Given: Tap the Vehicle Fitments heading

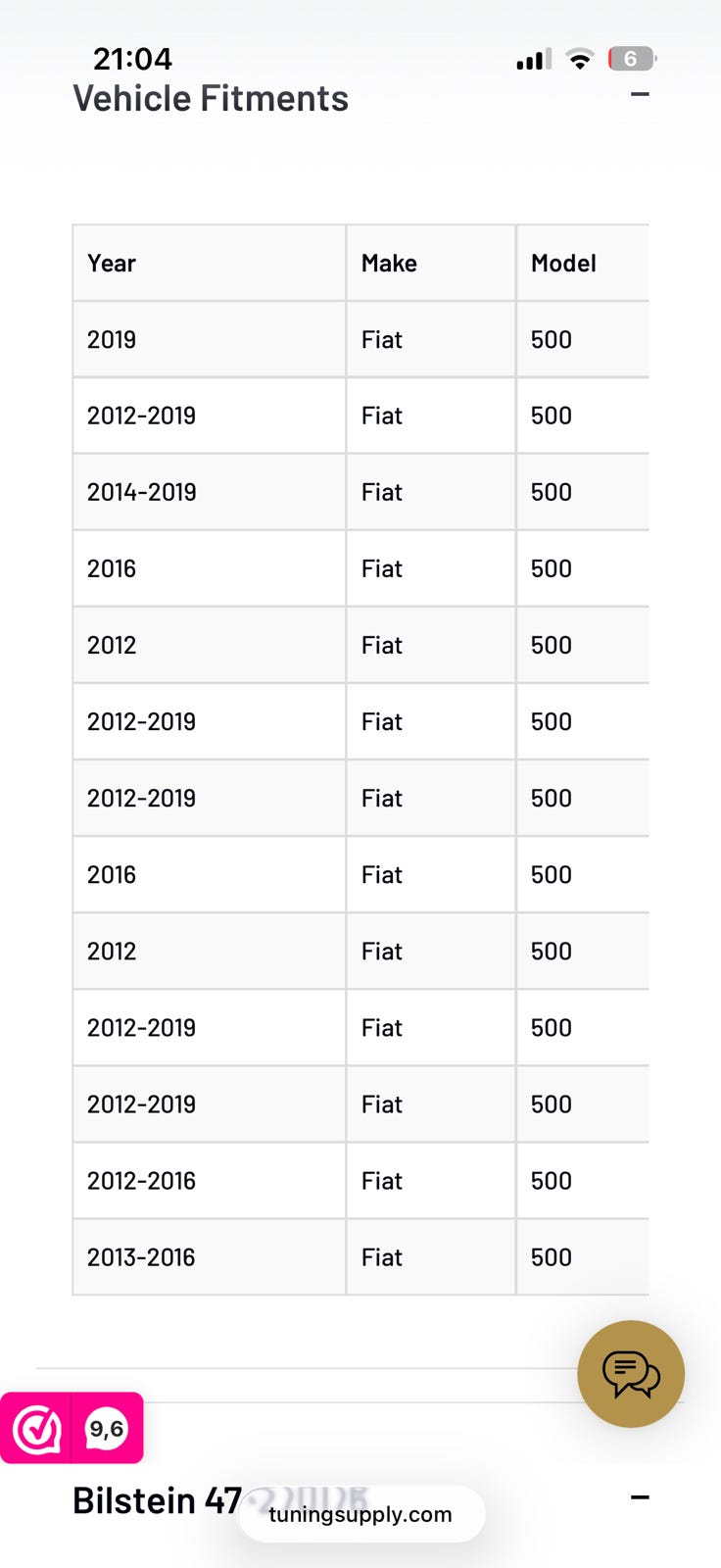Looking at the screenshot, I should (211, 99).
